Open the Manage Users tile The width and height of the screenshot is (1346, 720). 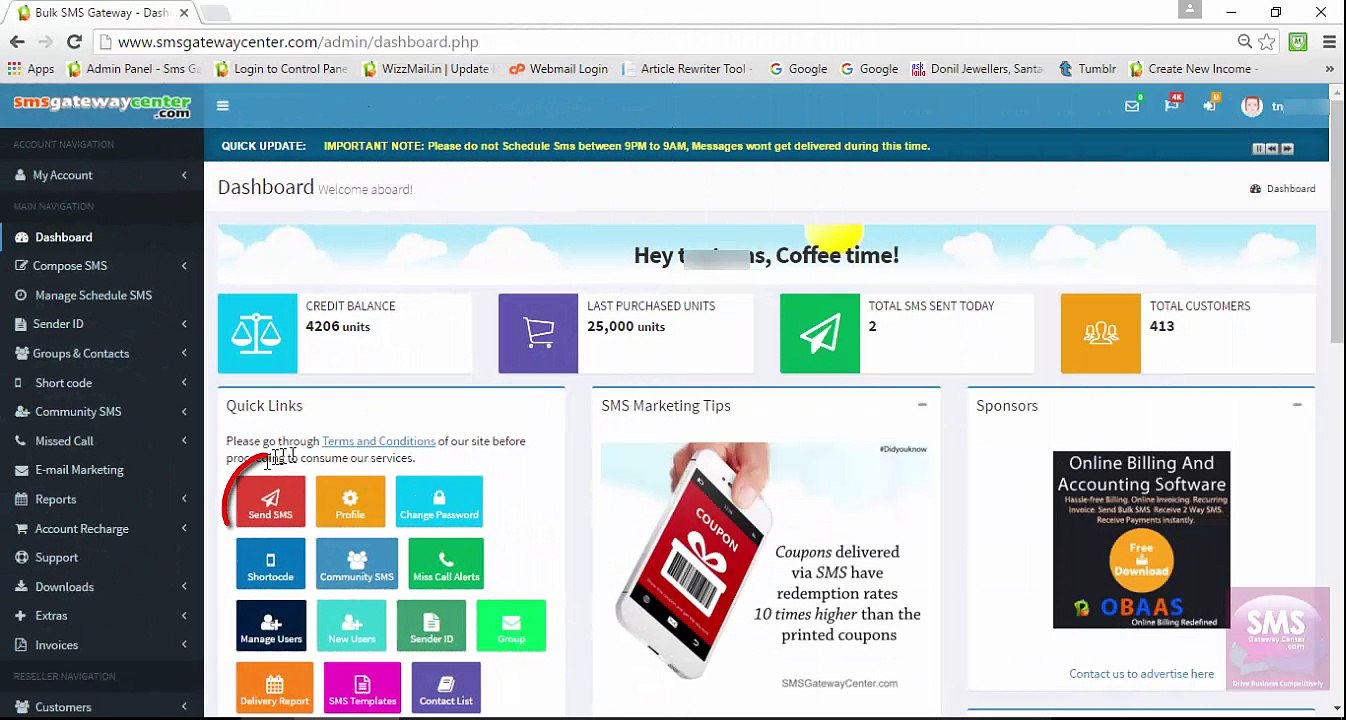coord(271,626)
